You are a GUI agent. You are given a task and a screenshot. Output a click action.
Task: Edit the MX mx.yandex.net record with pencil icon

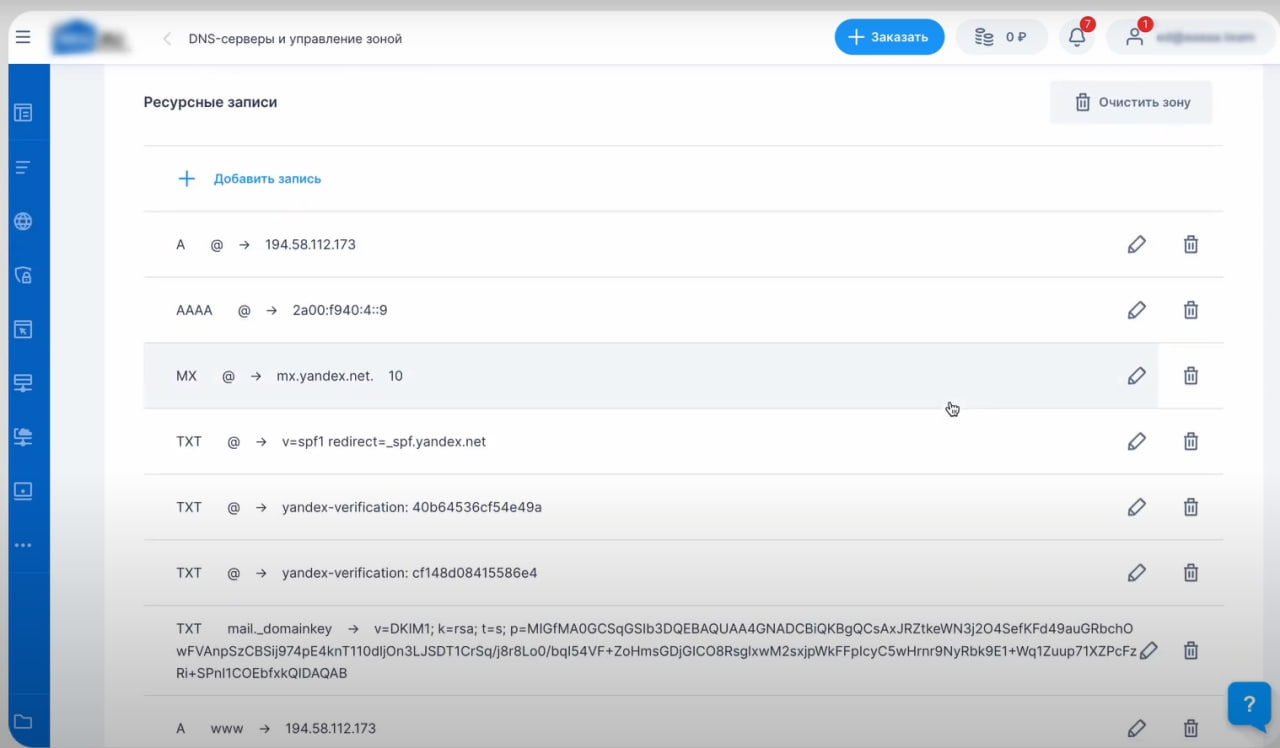[1137, 375]
